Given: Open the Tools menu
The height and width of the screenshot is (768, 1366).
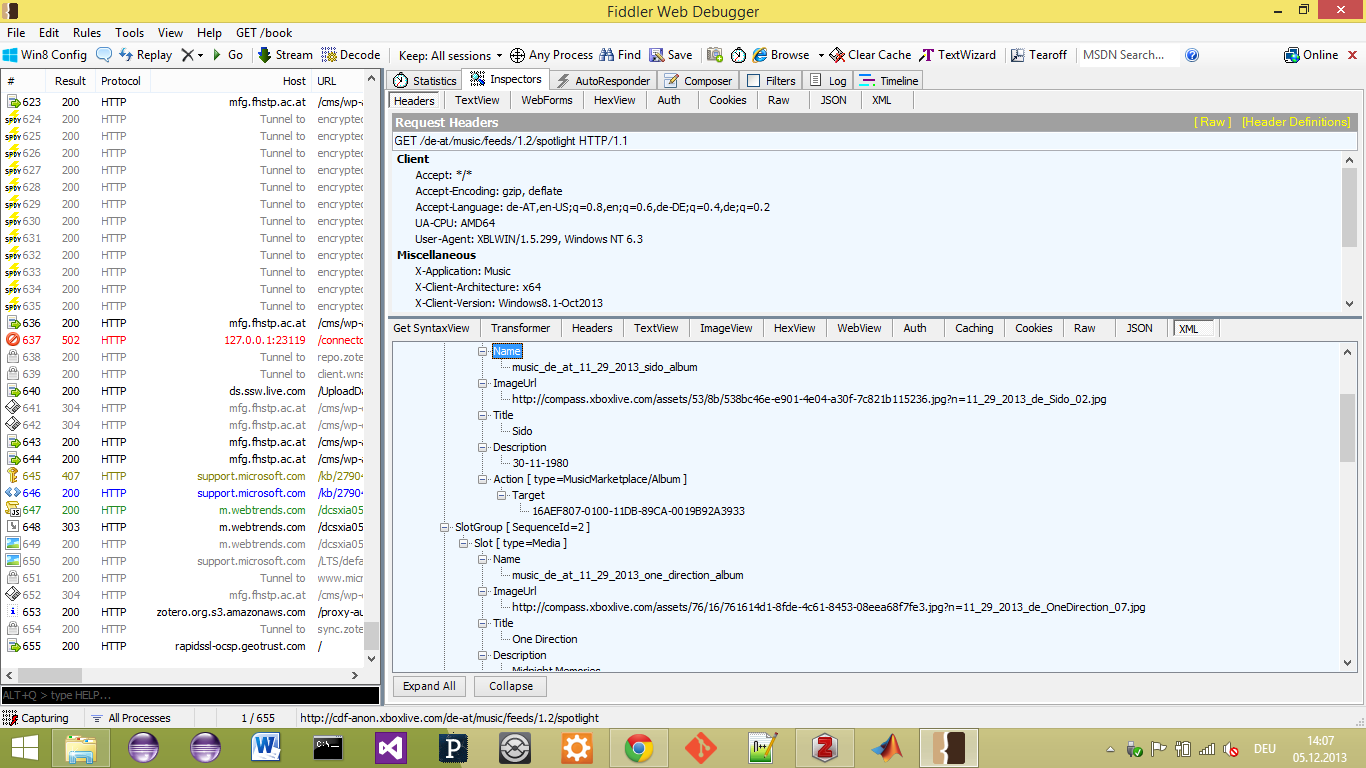Looking at the screenshot, I should tap(129, 33).
